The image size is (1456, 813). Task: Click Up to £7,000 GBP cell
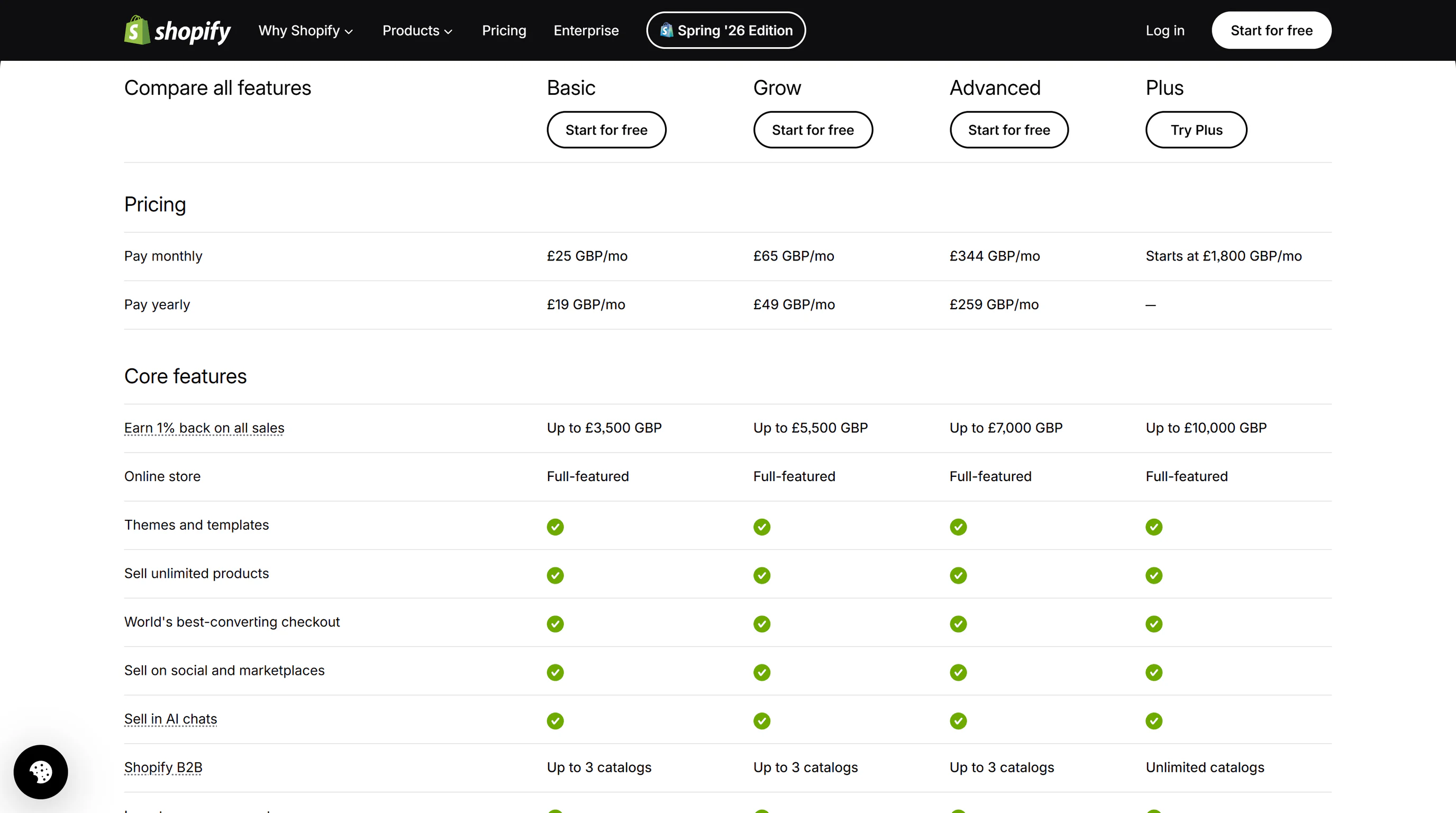coord(1006,428)
